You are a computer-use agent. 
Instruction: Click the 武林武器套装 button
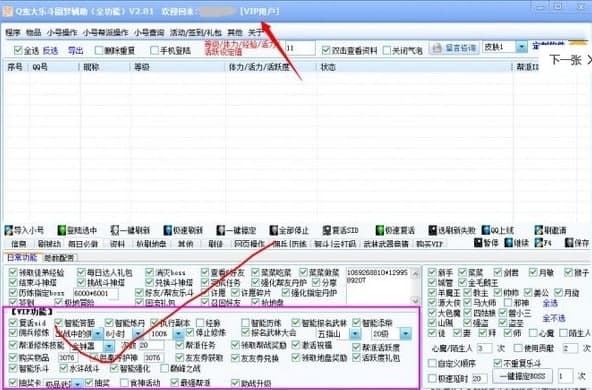click(386, 244)
